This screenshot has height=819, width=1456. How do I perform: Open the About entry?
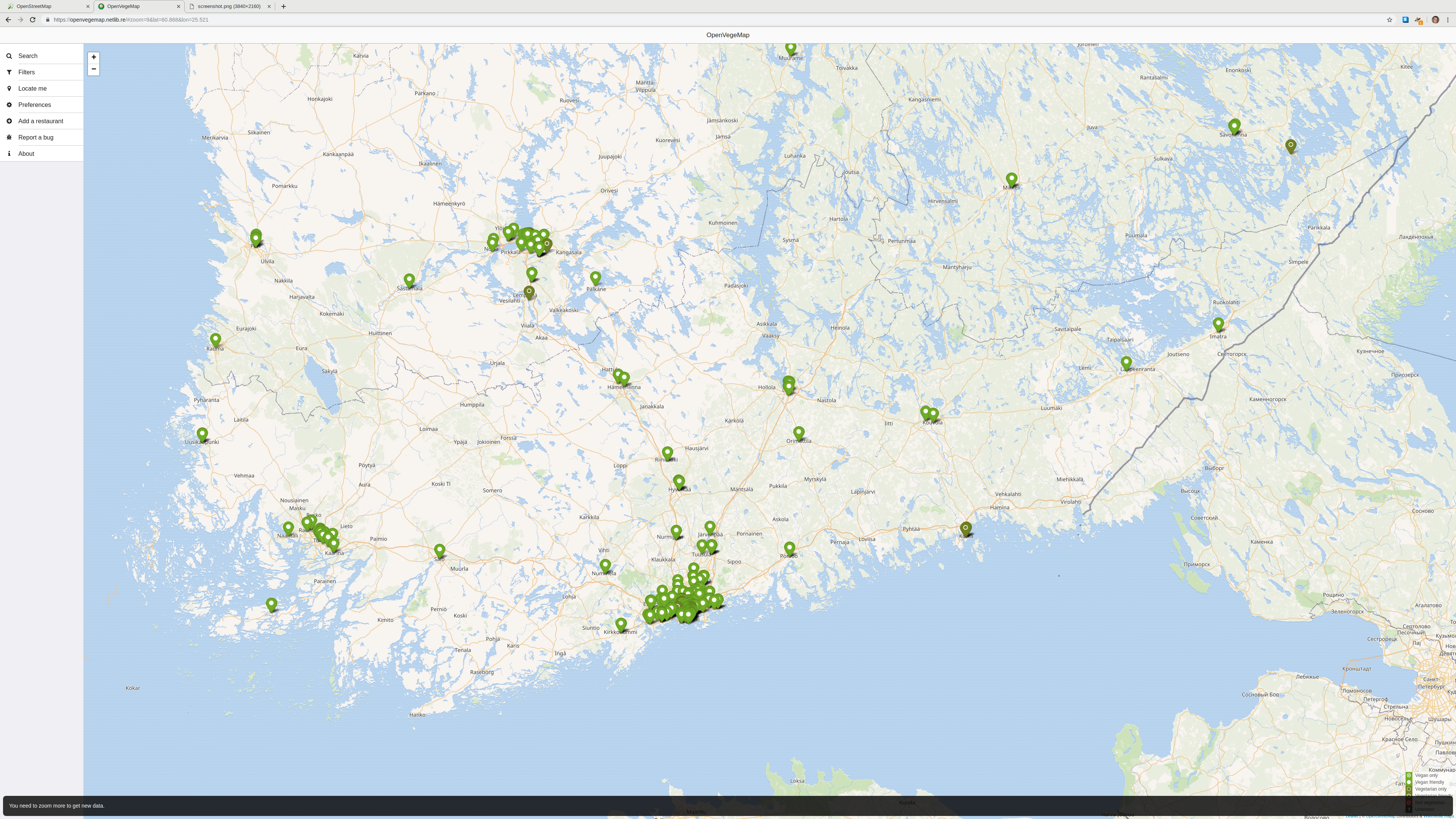pyautogui.click(x=41, y=154)
